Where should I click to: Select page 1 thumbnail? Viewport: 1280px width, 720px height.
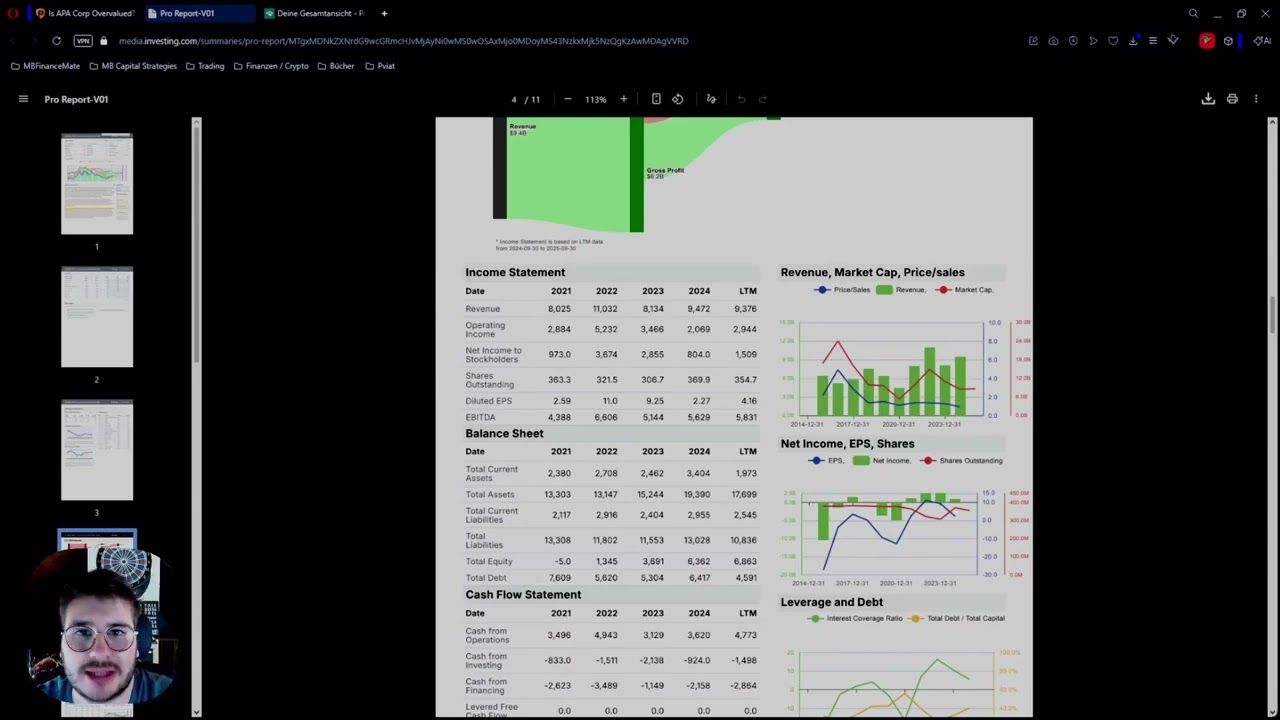[97, 185]
